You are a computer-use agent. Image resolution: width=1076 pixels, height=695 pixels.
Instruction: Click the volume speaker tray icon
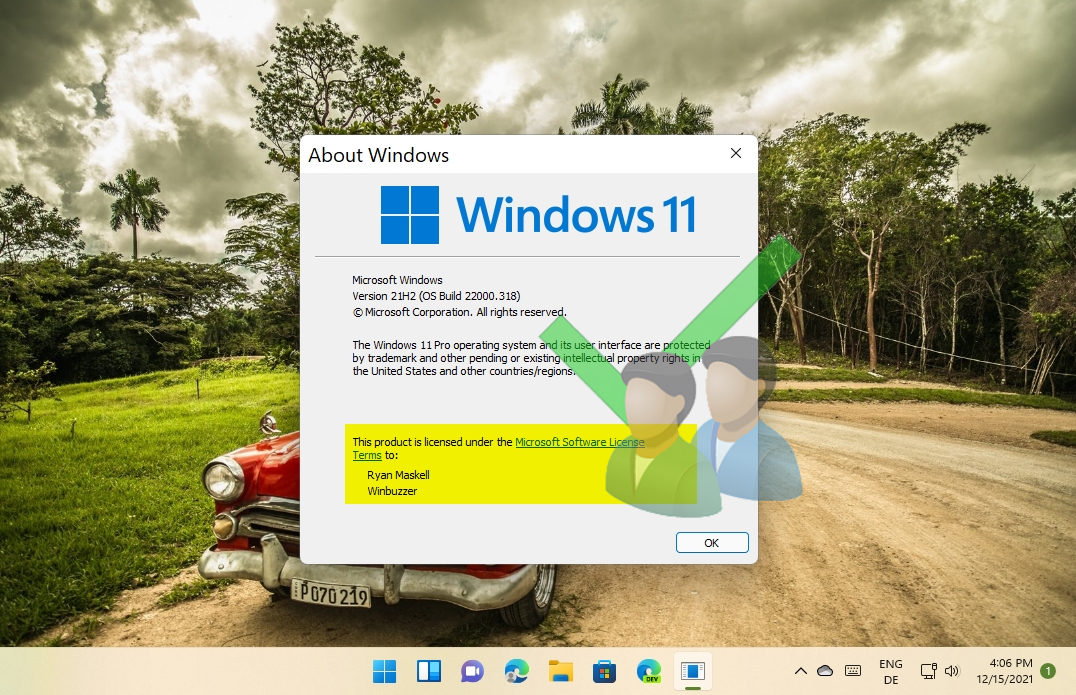pyautogui.click(x=952, y=671)
